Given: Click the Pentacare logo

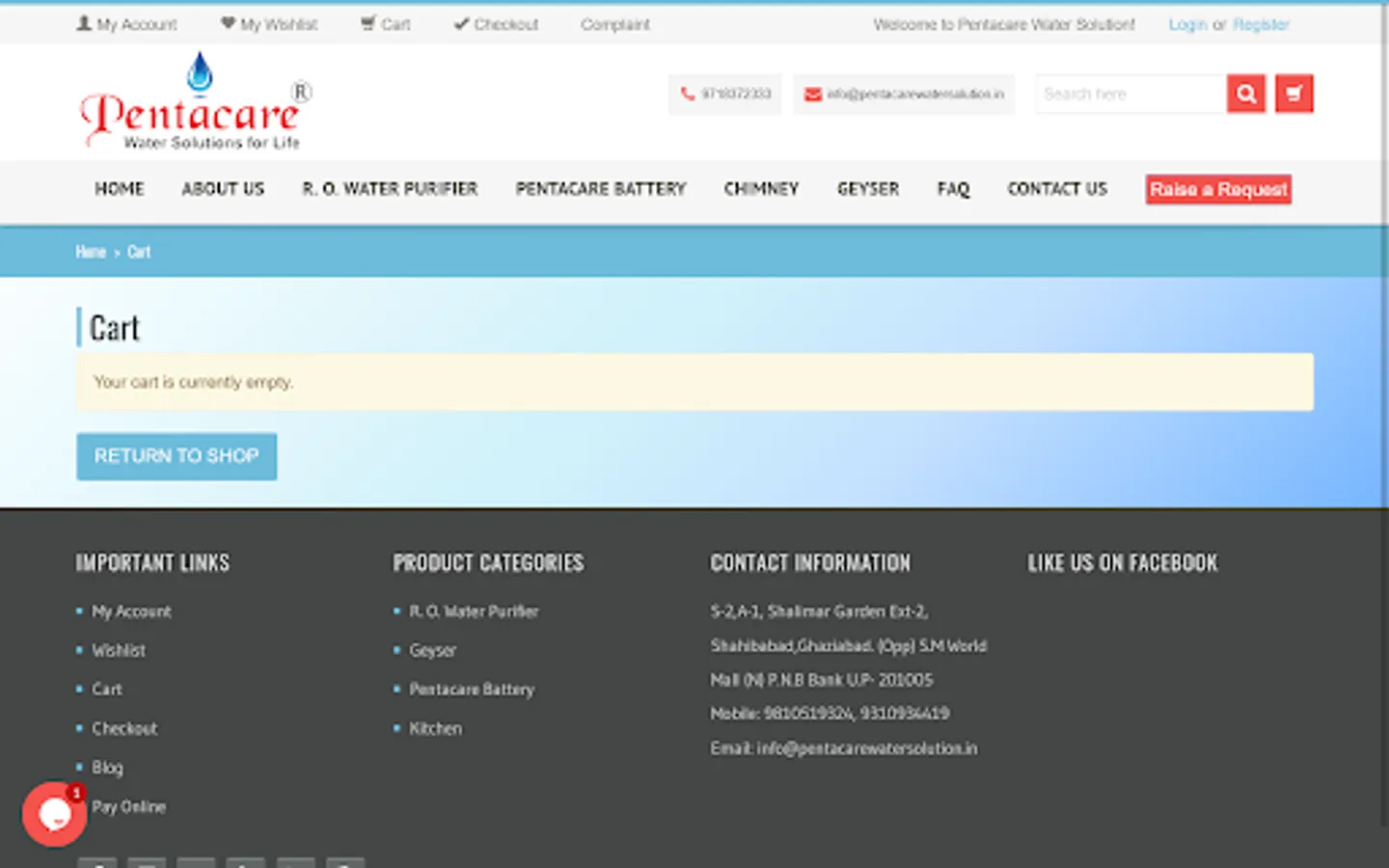Looking at the screenshot, I should [x=196, y=101].
